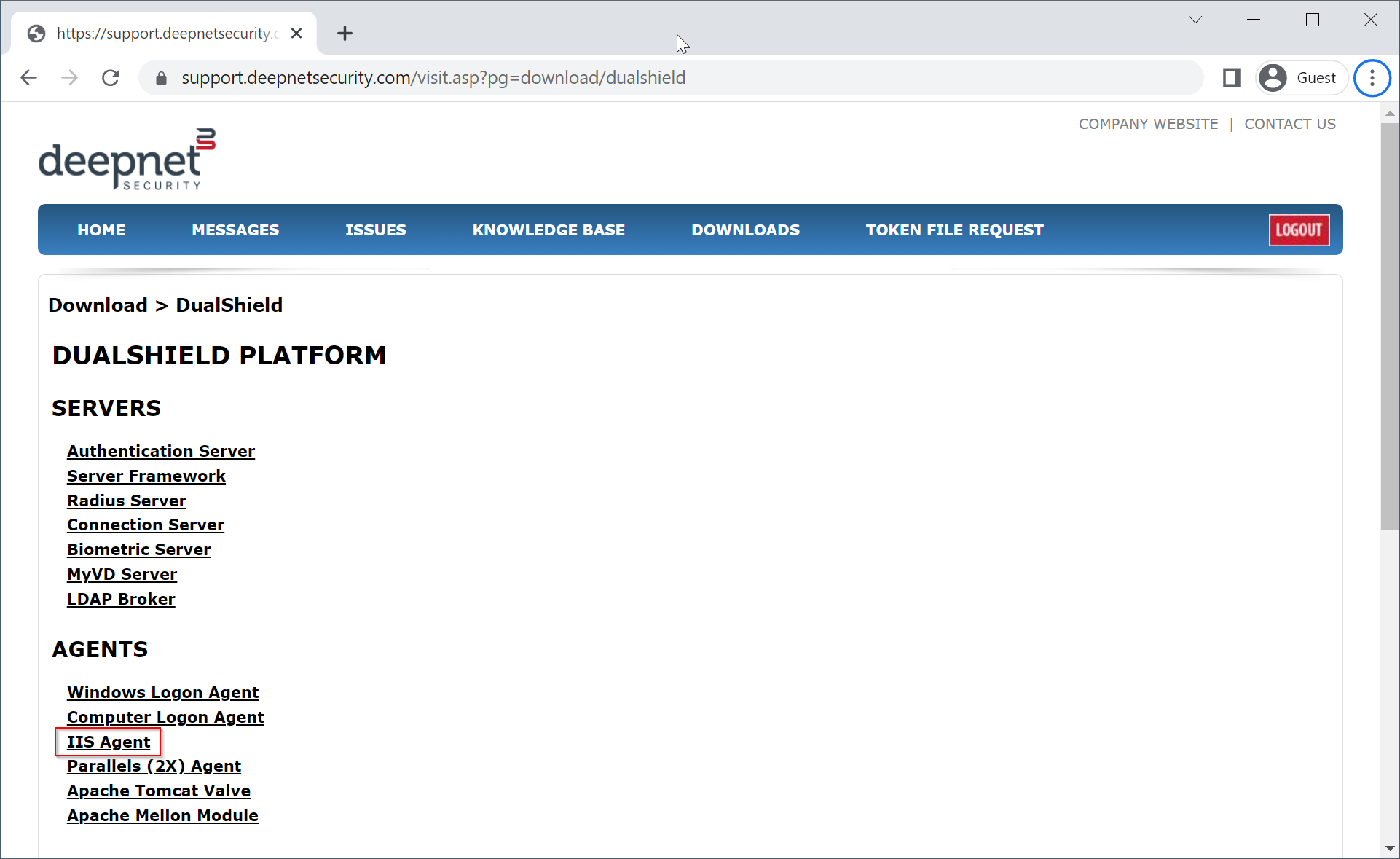The height and width of the screenshot is (859, 1400).
Task: Open Authentication Server link
Action: pyautogui.click(x=161, y=451)
